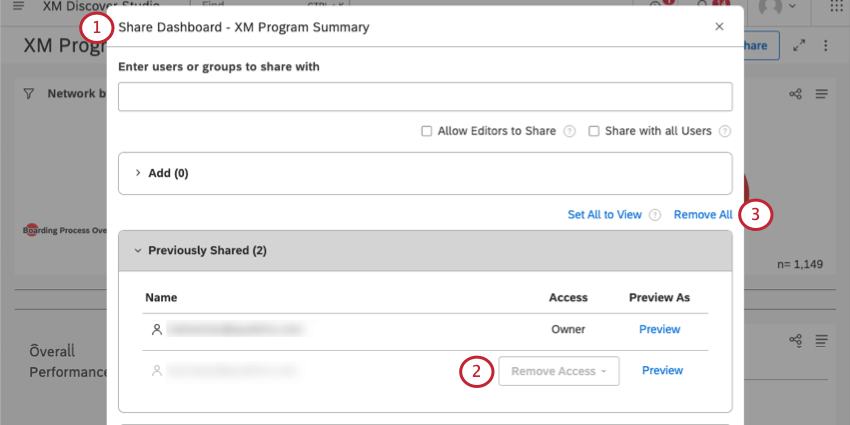Open the Remove Access dropdown
This screenshot has height=425, width=850.
(559, 371)
